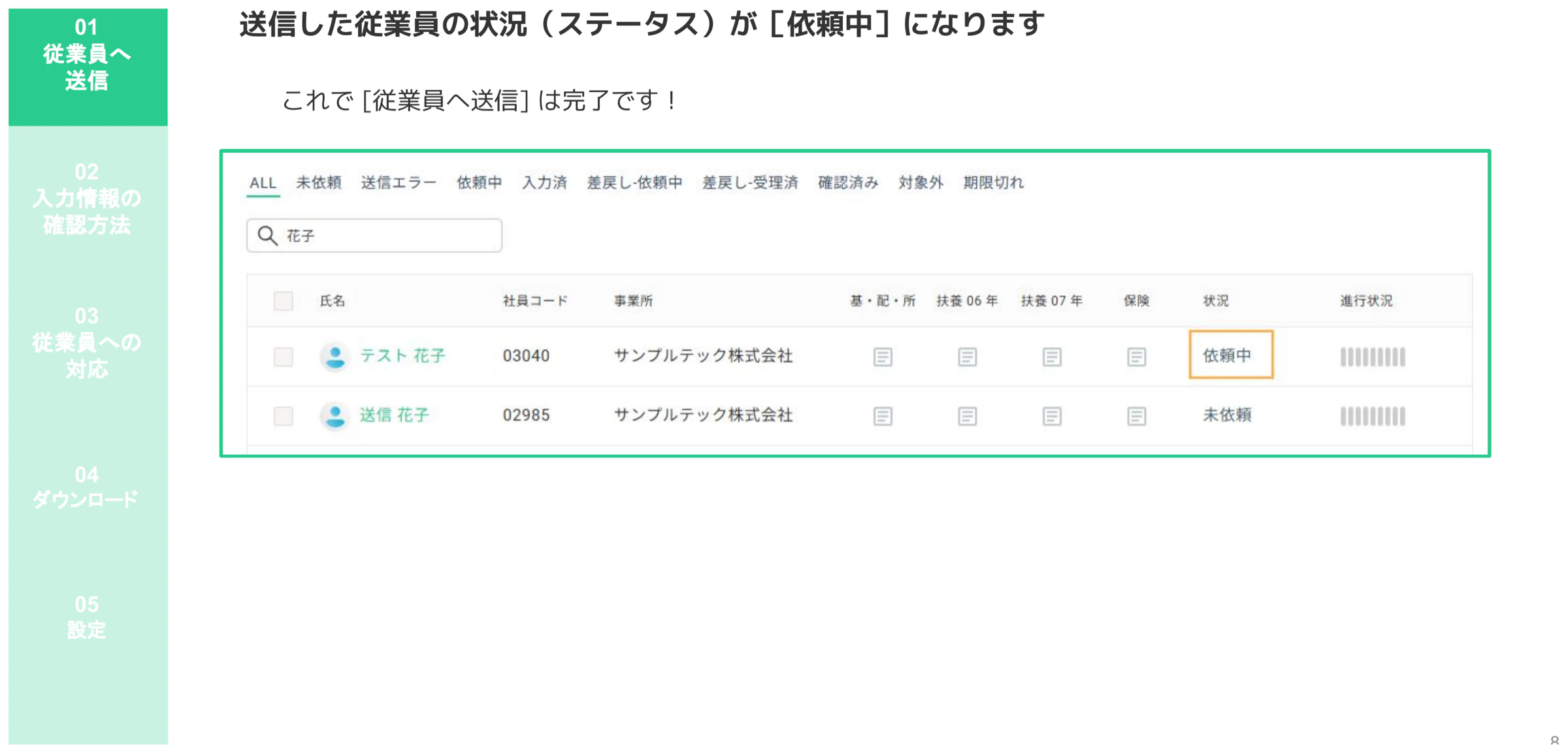The width and height of the screenshot is (1568, 753).
Task: Open 扶養 07 年 document icon for 送信 花子
Action: (1052, 416)
